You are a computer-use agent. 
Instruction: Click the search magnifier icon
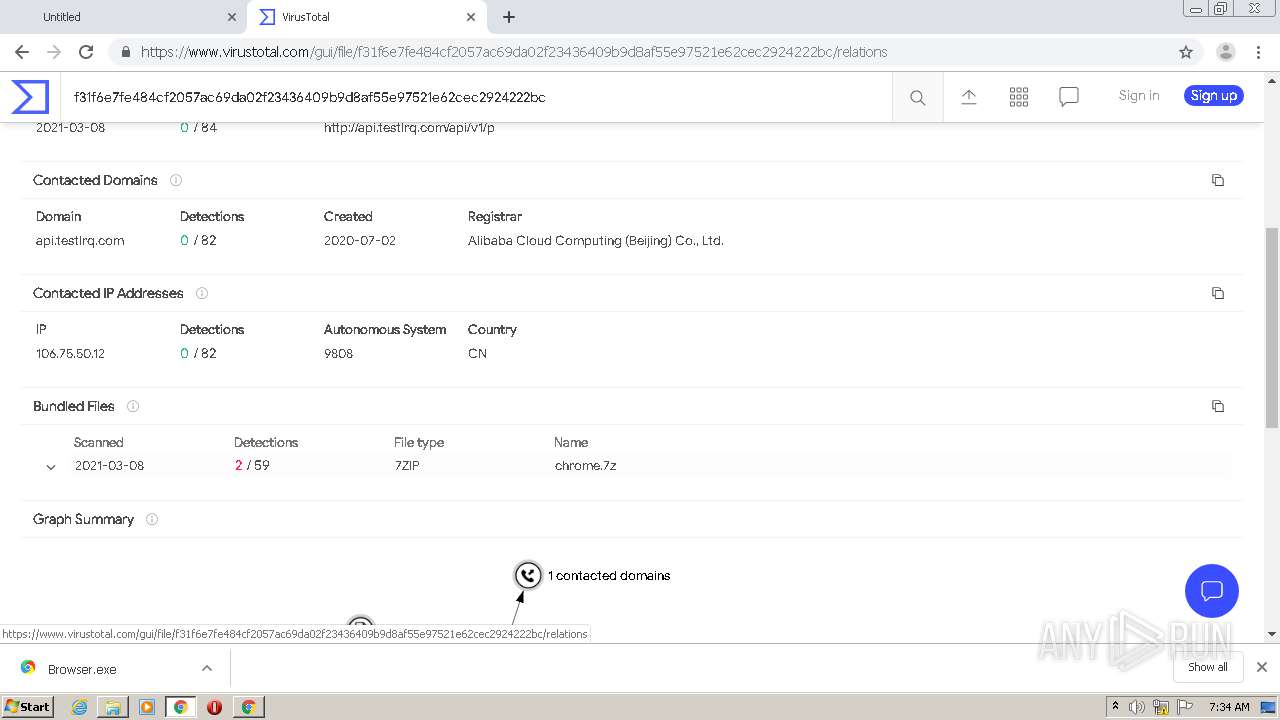coord(917,97)
